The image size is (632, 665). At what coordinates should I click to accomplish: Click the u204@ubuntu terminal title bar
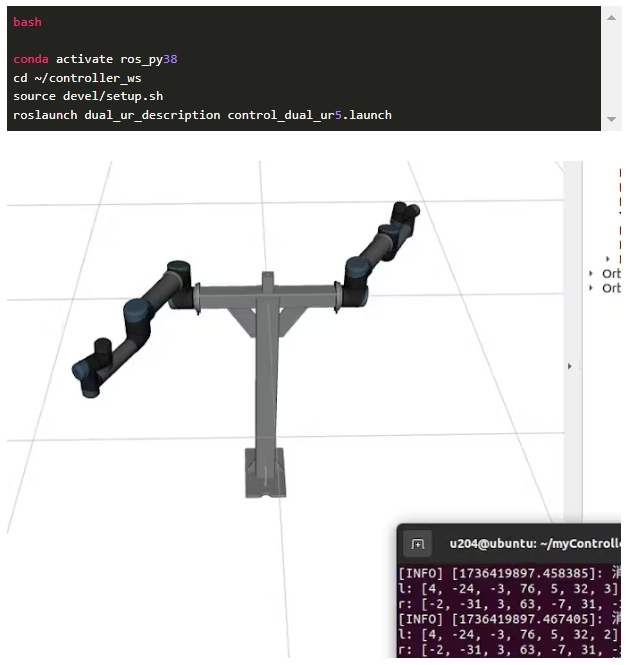click(532, 544)
